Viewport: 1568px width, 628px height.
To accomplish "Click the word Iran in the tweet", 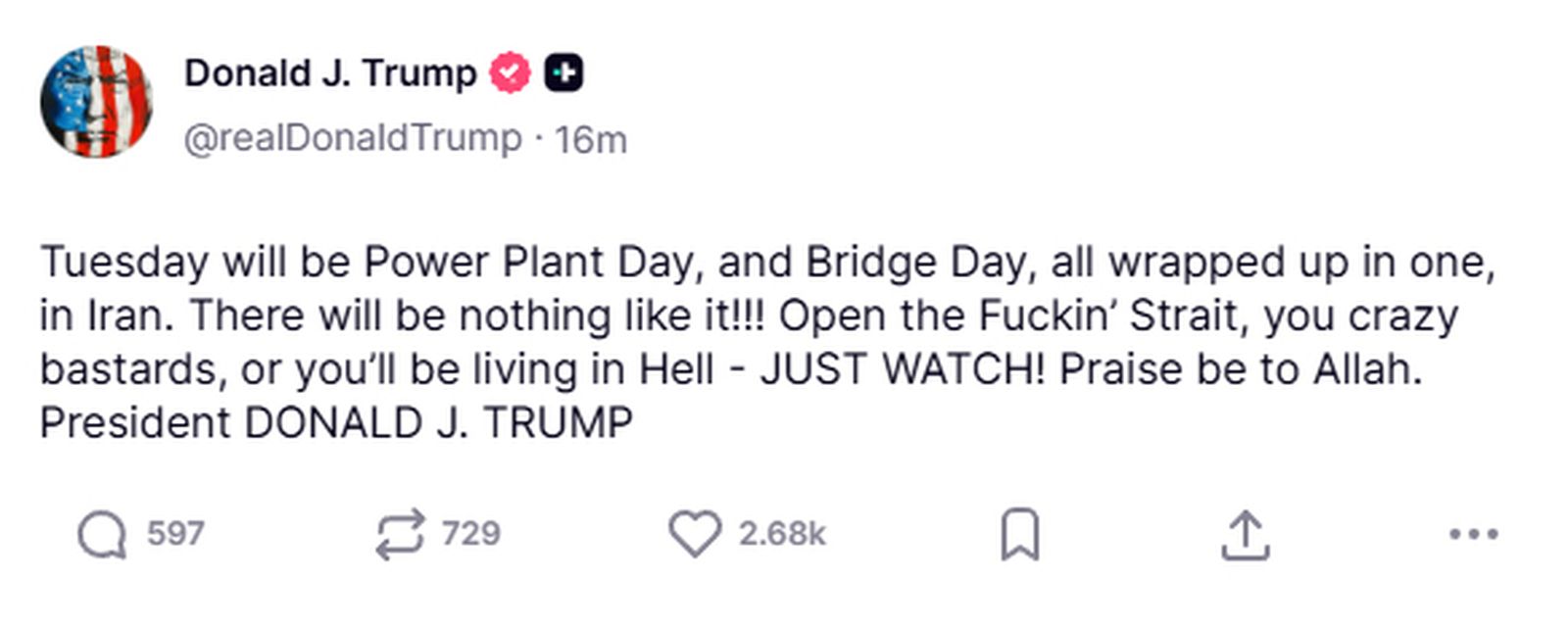I will click(x=122, y=314).
